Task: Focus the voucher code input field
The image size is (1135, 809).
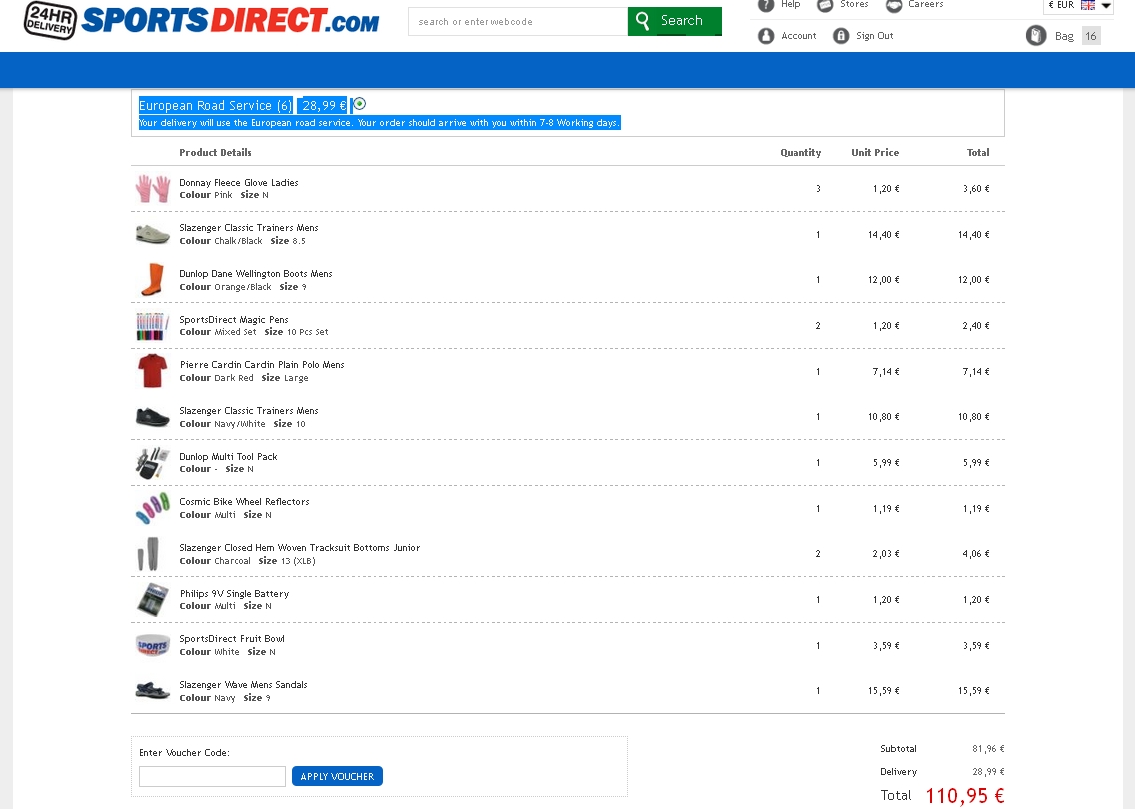Action: click(212, 776)
